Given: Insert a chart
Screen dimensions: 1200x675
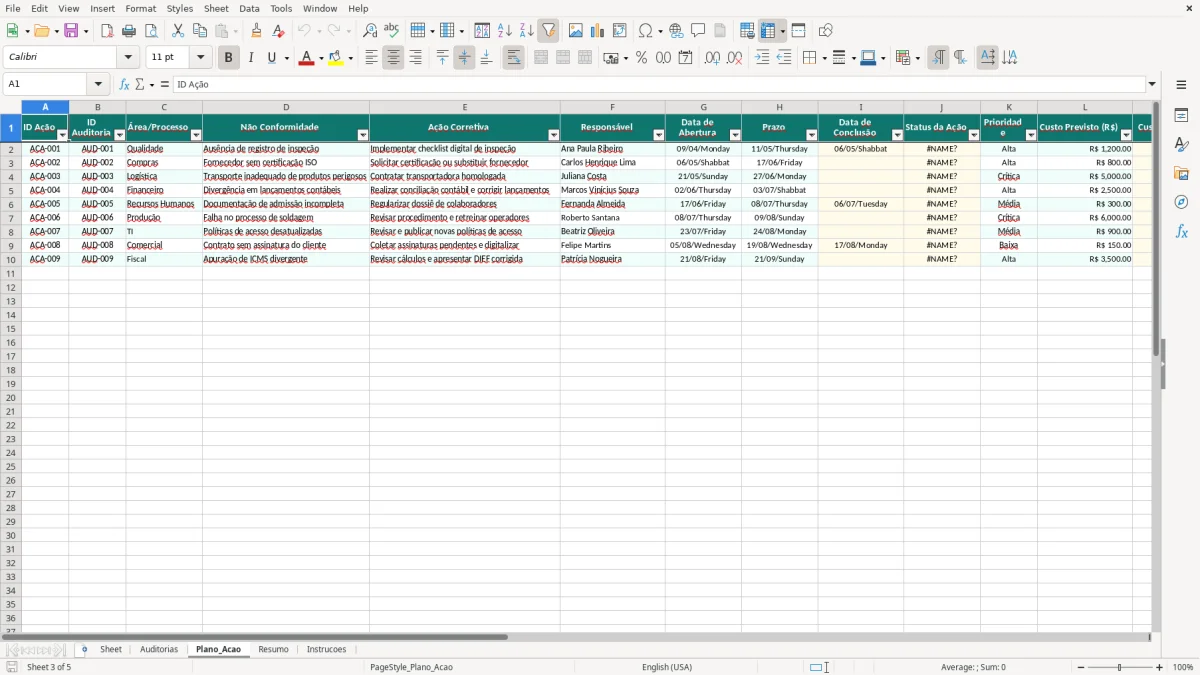Looking at the screenshot, I should point(598,31).
